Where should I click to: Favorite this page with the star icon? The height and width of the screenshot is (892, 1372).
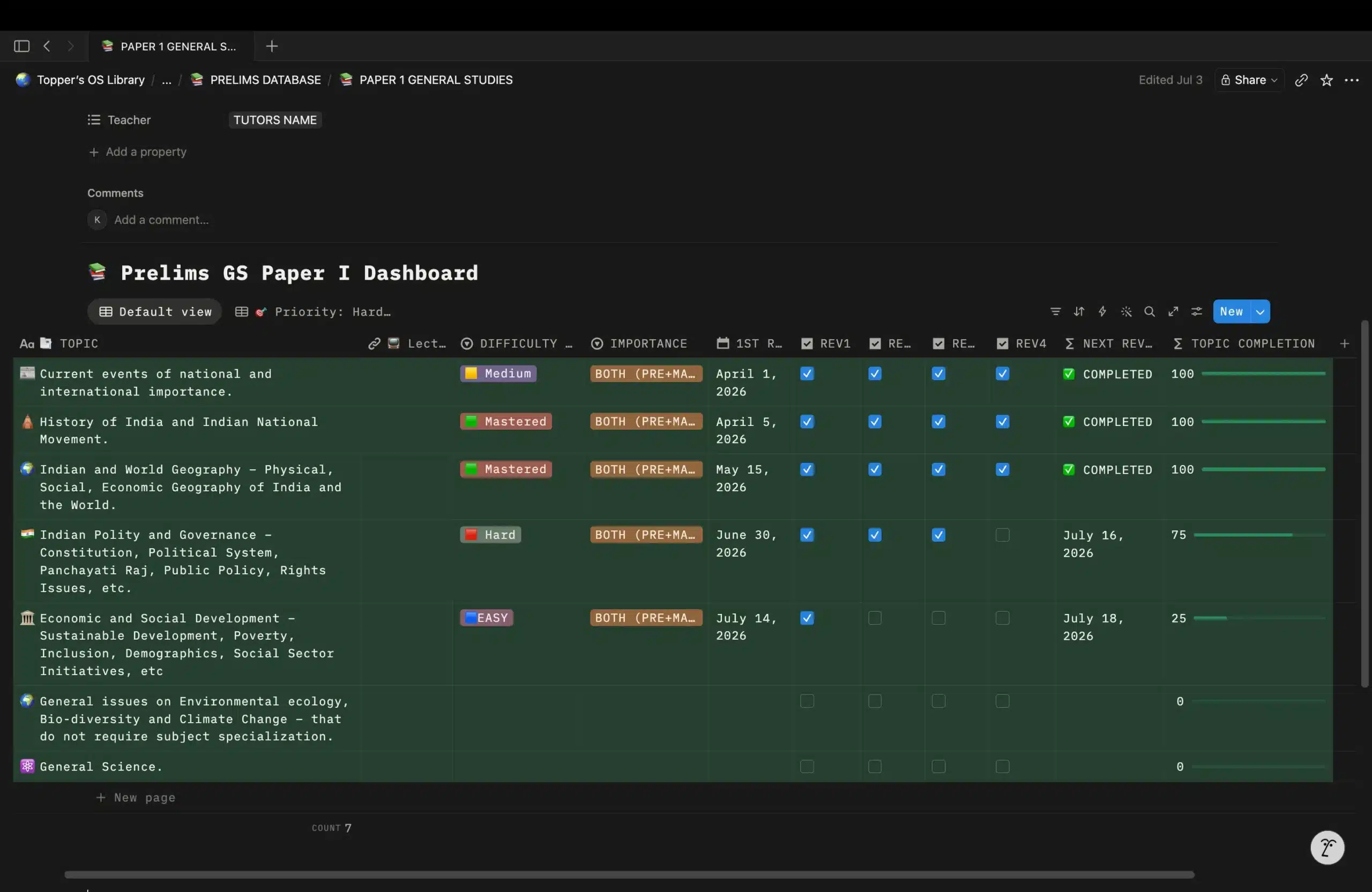tap(1326, 80)
